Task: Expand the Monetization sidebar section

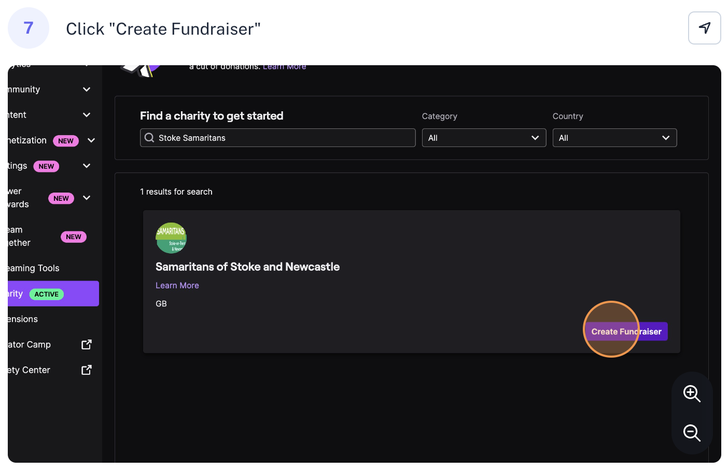Action: (91, 141)
